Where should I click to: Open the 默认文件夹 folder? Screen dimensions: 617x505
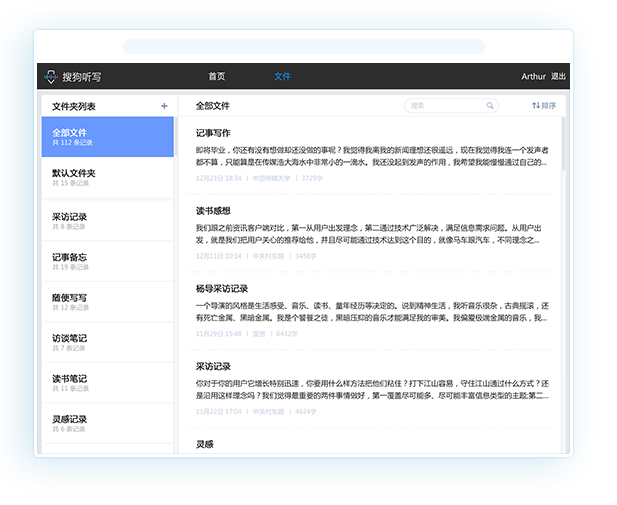tap(107, 178)
